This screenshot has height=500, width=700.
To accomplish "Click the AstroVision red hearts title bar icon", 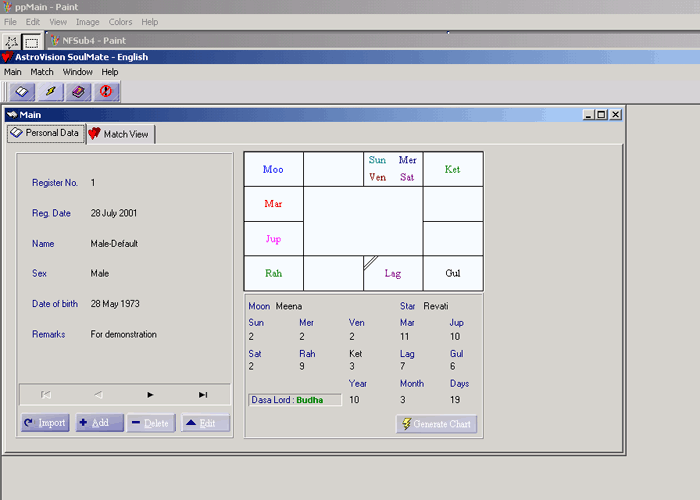I will (7, 57).
